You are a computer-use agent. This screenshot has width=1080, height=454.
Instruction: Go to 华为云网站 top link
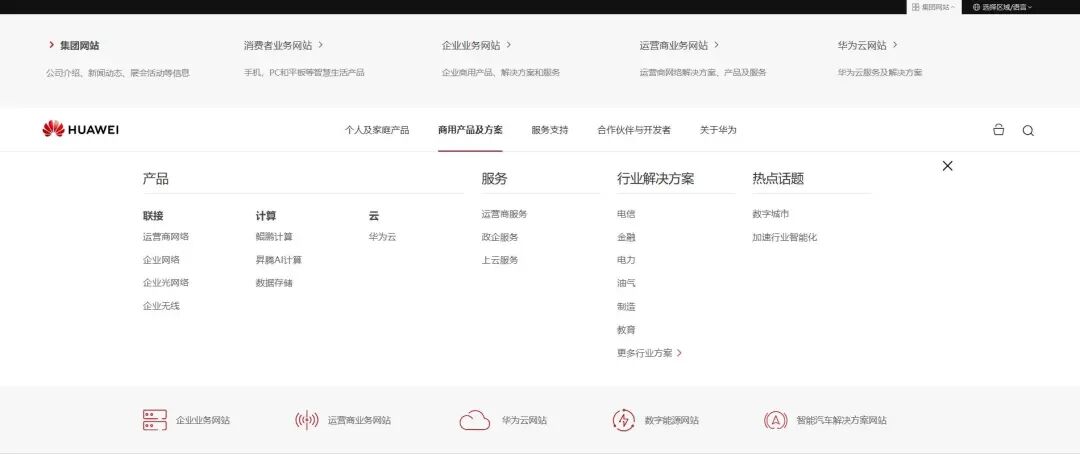tap(862, 45)
